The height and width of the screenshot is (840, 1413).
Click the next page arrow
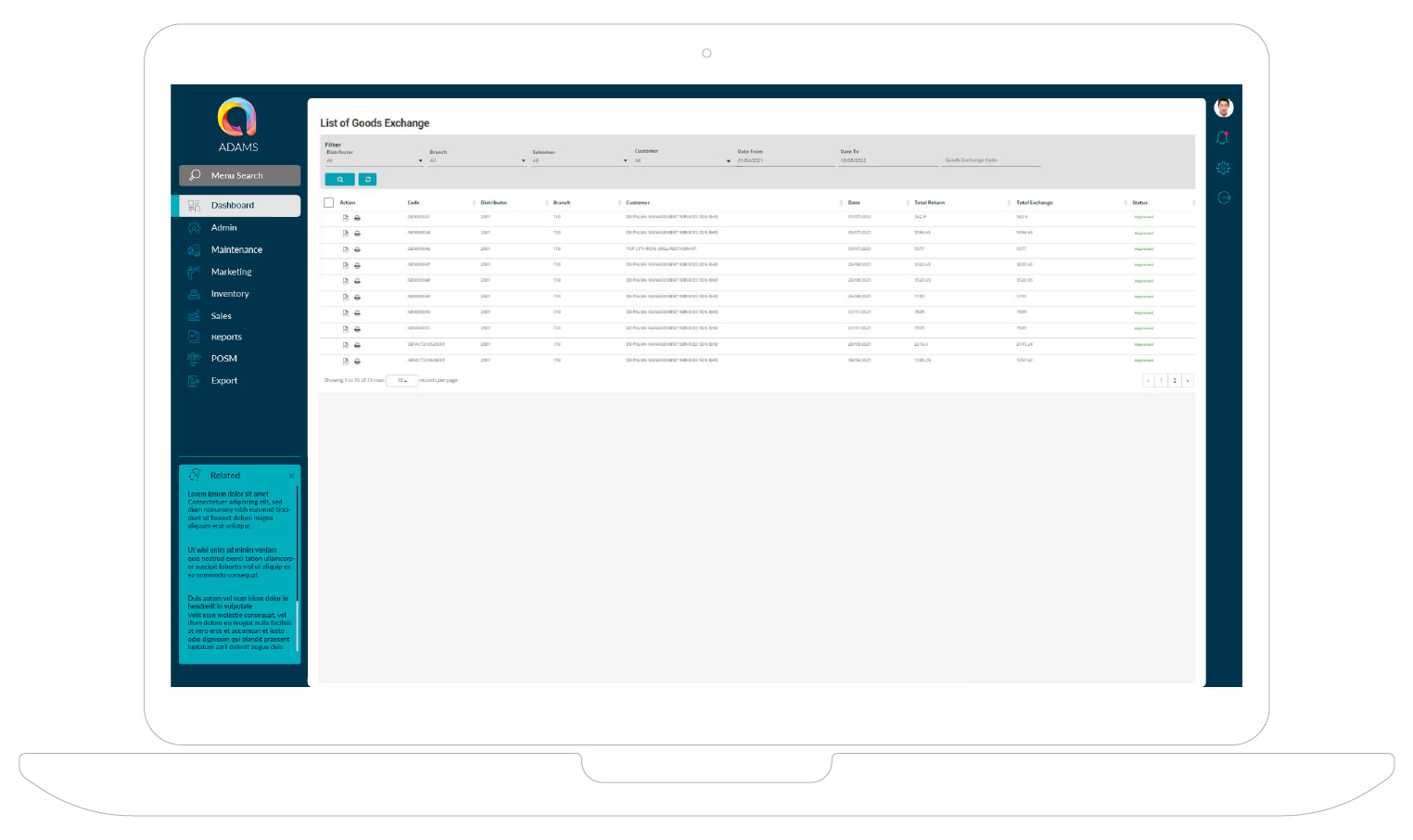click(1188, 380)
